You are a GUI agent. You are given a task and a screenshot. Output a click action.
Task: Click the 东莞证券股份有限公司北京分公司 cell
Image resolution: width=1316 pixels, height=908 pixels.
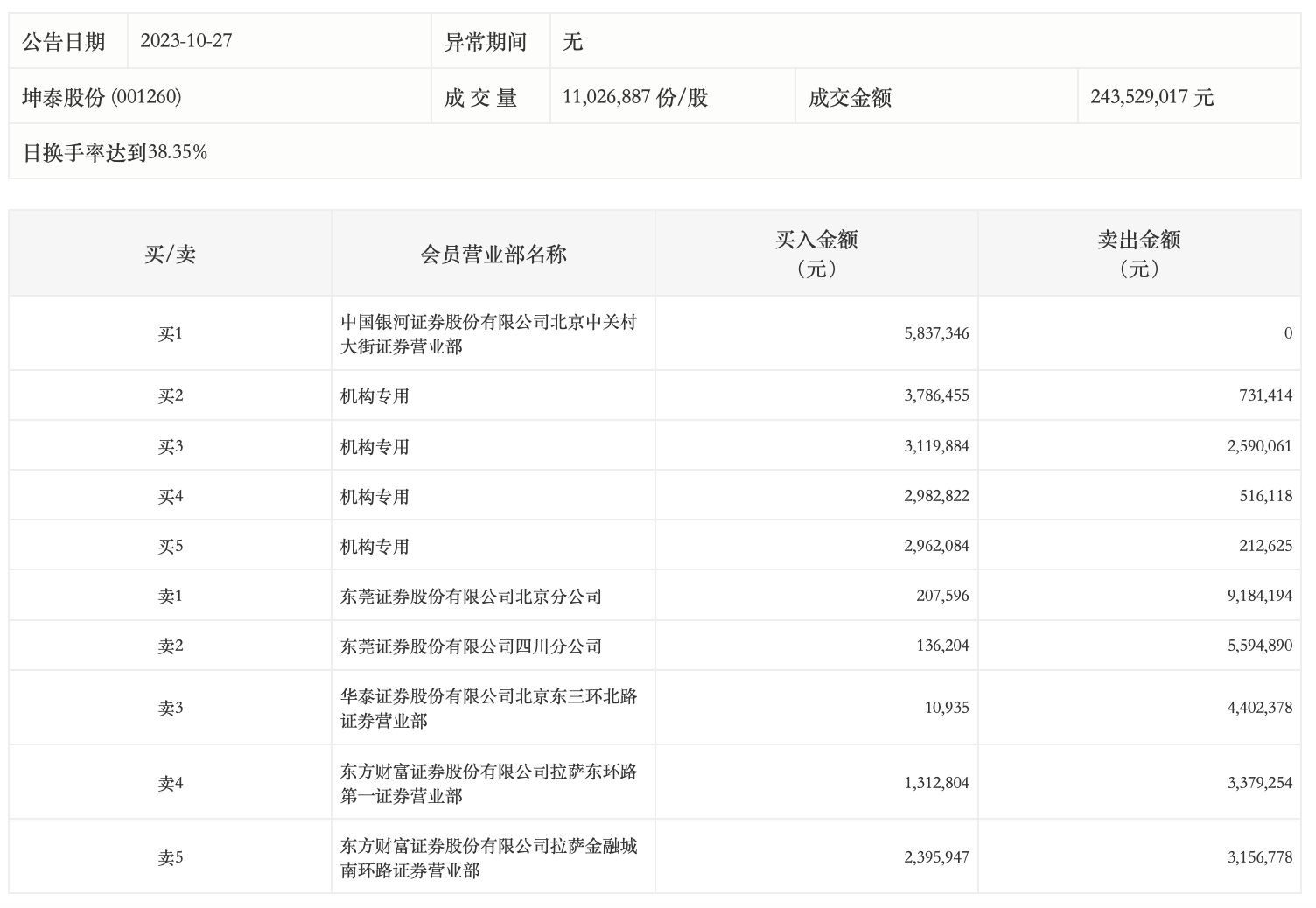tap(471, 597)
